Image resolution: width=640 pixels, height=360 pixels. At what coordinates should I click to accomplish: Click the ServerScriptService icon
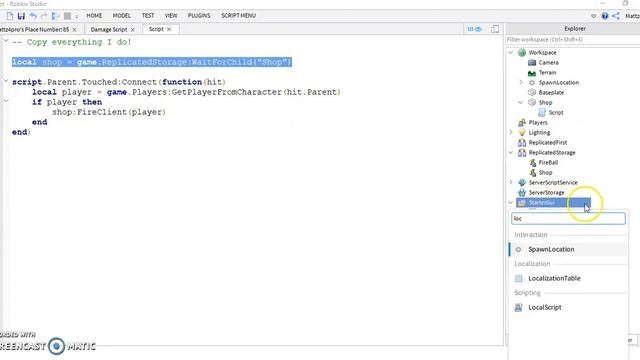[x=522, y=182]
